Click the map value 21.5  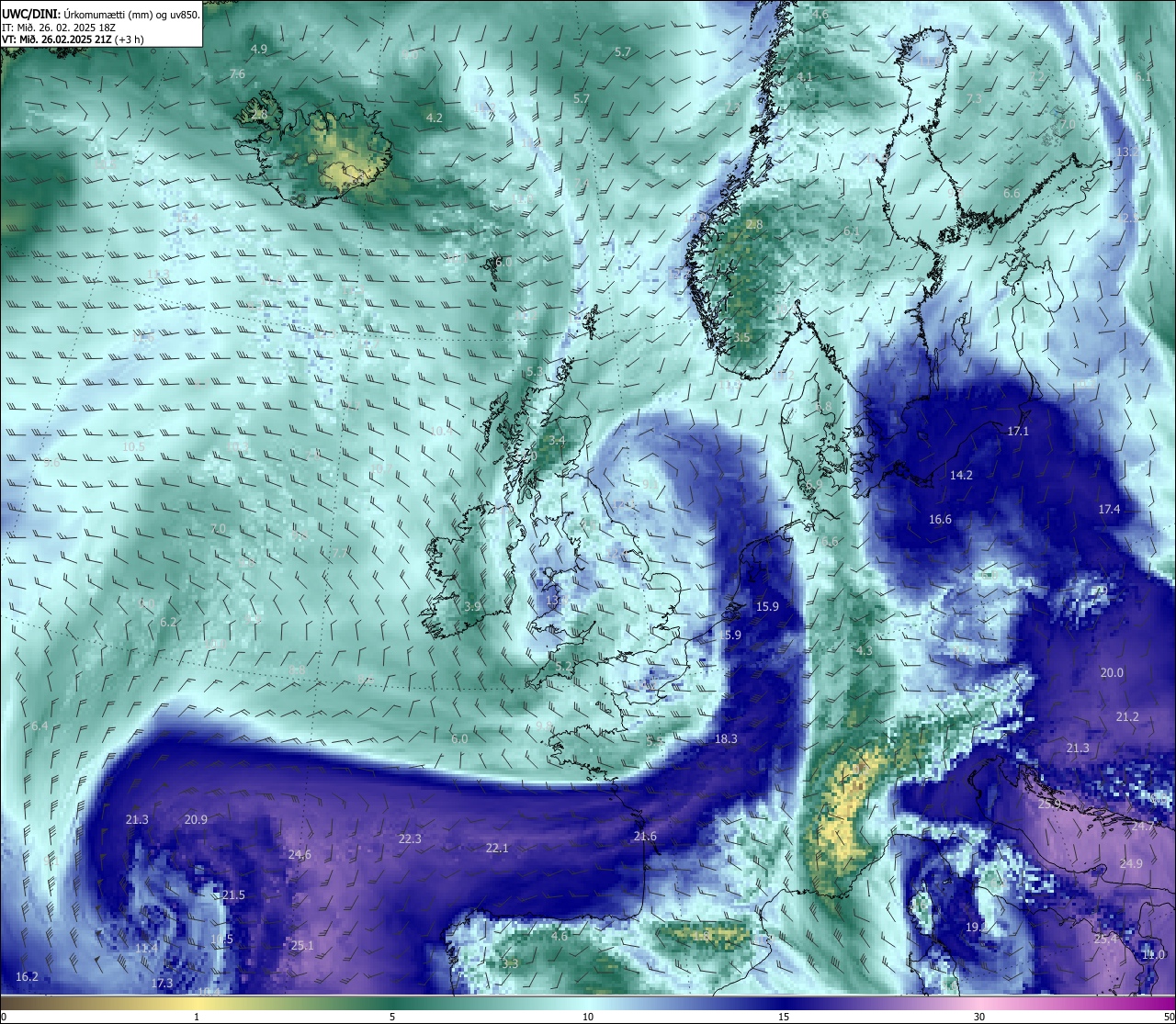pos(233,895)
